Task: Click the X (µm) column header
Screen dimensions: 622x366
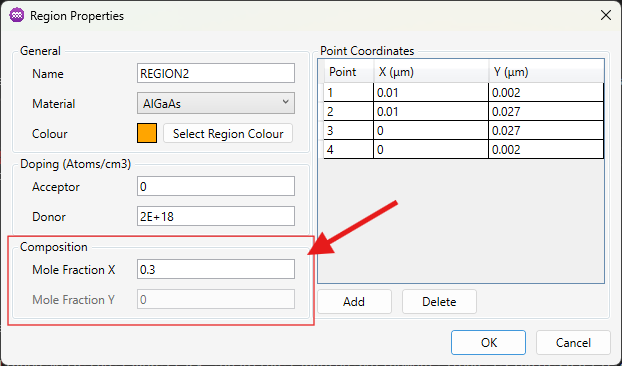Action: (431, 72)
